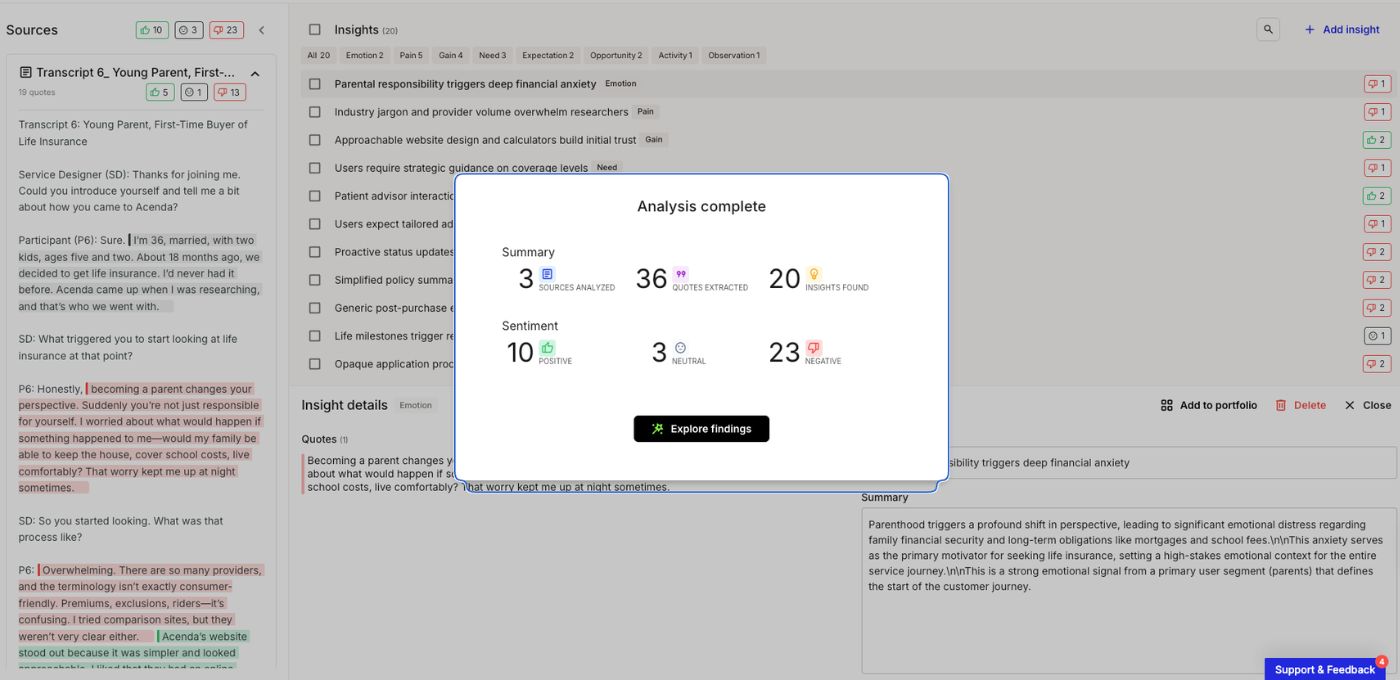Screen dimensions: 1400x680
Task: Open the insights search magnifier button
Action: [x=1268, y=30]
